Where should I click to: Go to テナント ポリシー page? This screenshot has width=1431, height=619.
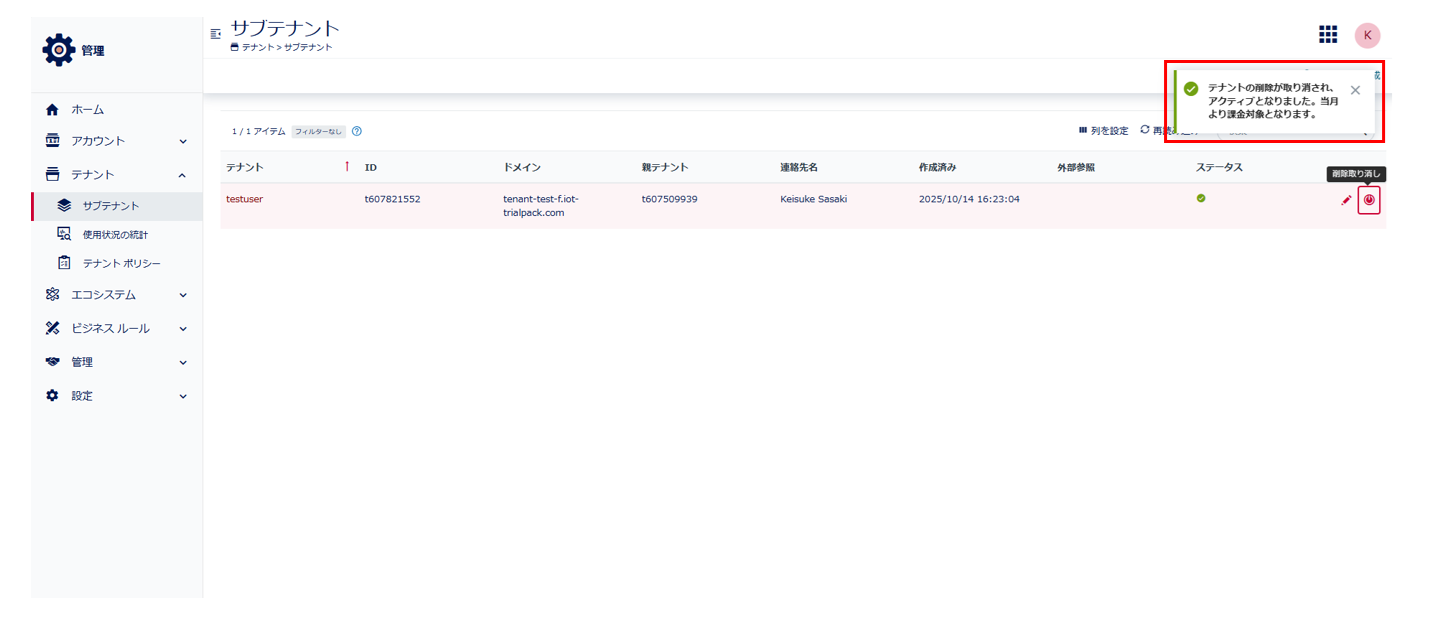[121, 263]
